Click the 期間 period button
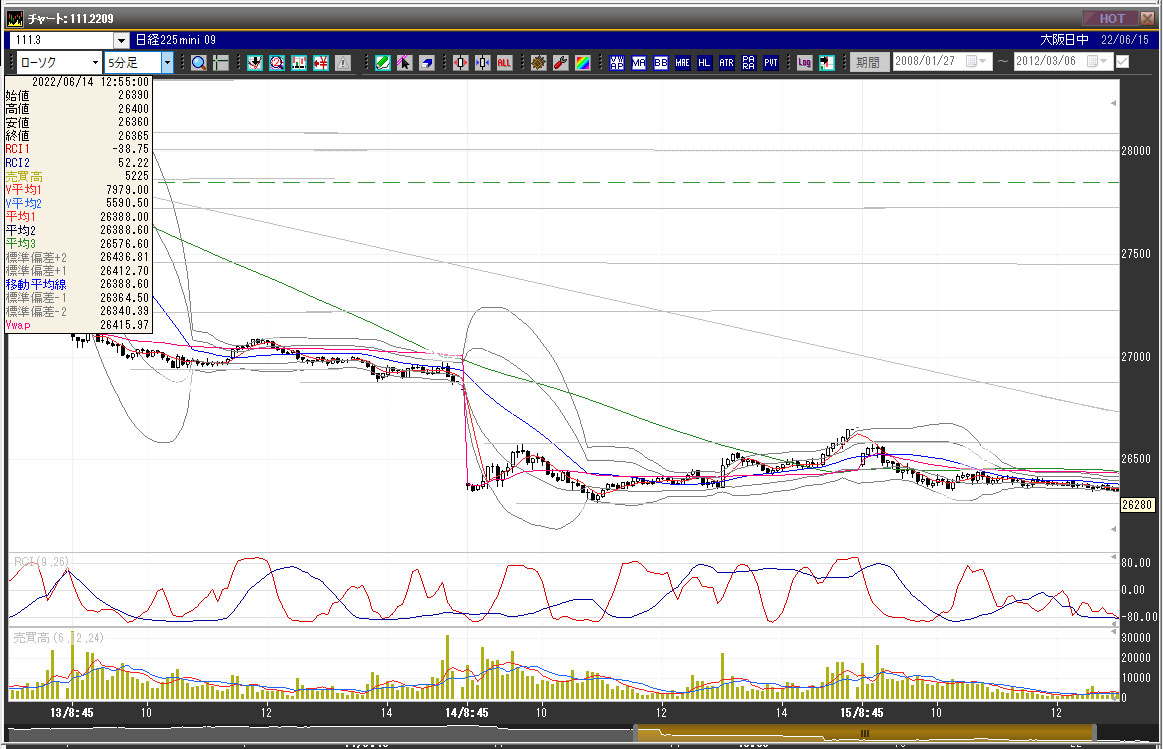Image resolution: width=1163 pixels, height=749 pixels. click(x=868, y=62)
